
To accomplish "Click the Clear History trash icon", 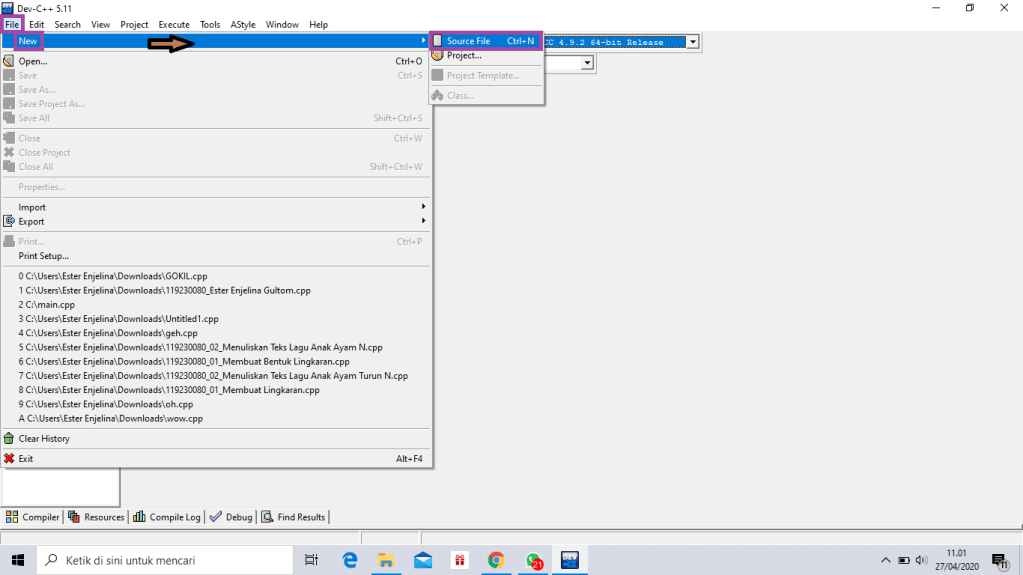I will [9, 439].
